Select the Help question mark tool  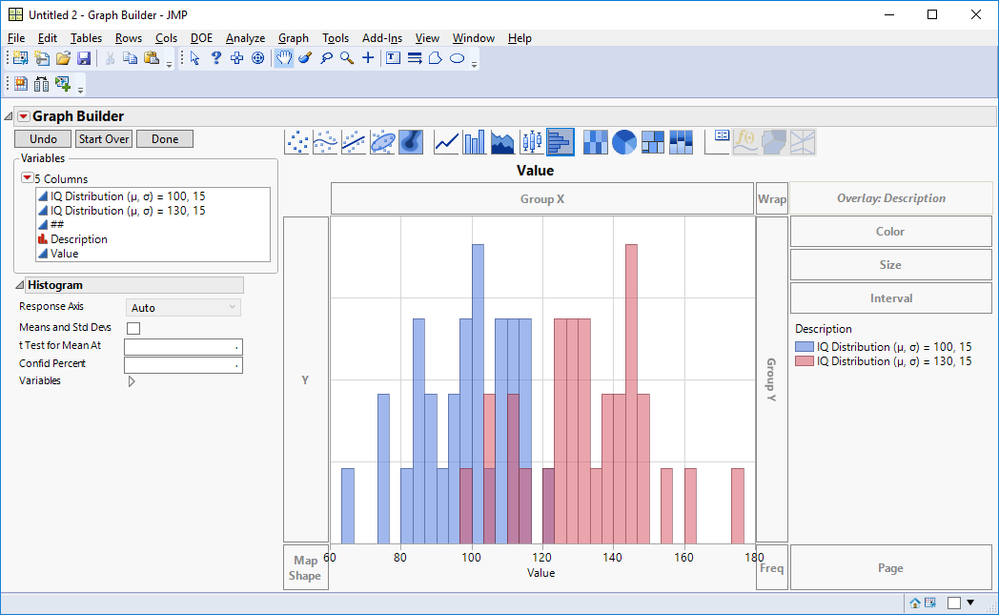216,59
